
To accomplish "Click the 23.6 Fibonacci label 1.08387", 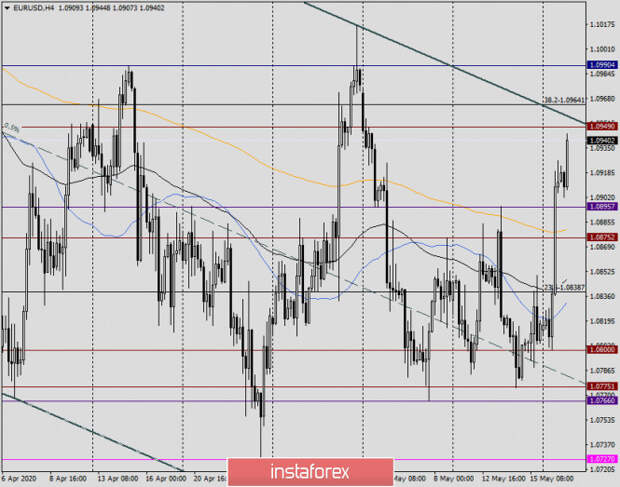I will pyautogui.click(x=563, y=288).
